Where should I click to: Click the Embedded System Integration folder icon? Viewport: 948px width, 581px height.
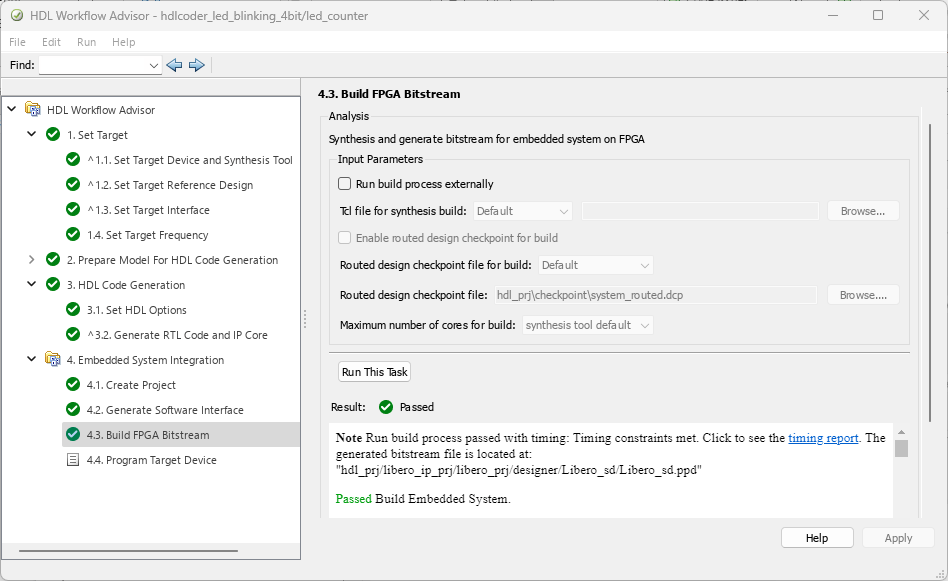coord(53,360)
